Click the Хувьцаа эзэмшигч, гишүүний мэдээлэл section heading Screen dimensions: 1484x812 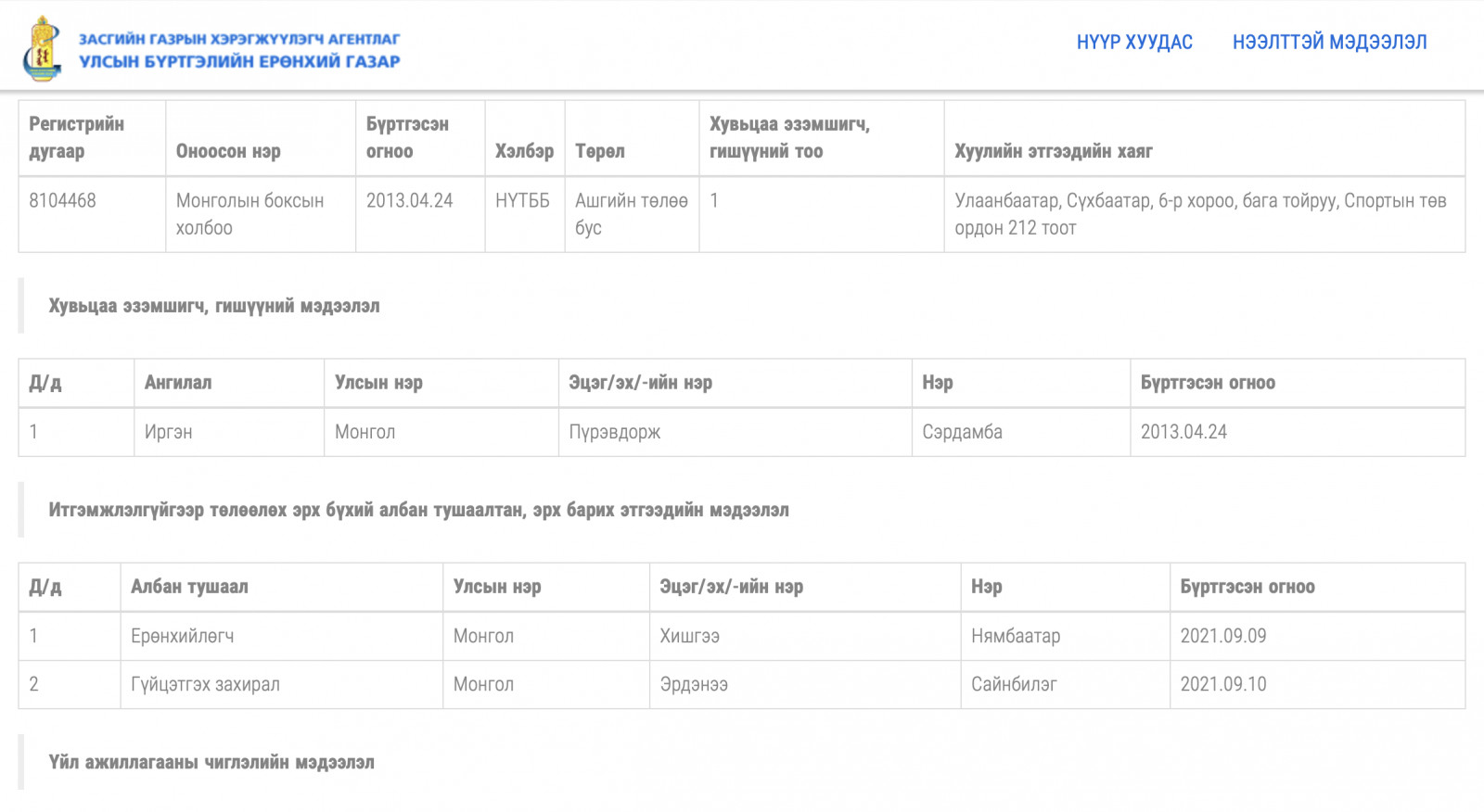(x=214, y=306)
